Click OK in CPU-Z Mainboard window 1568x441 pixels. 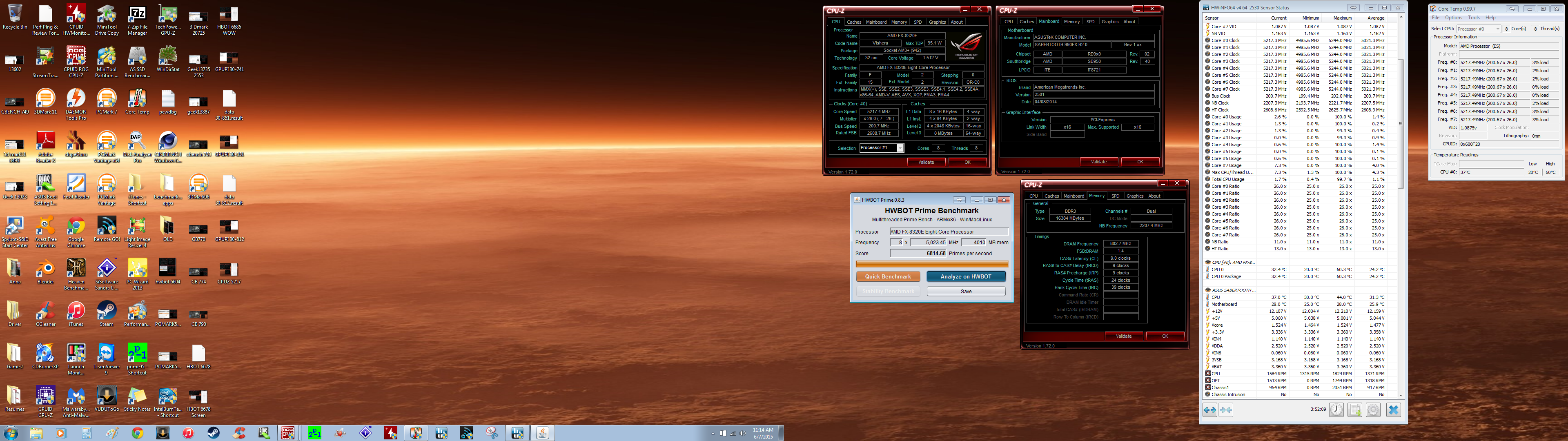point(1140,162)
